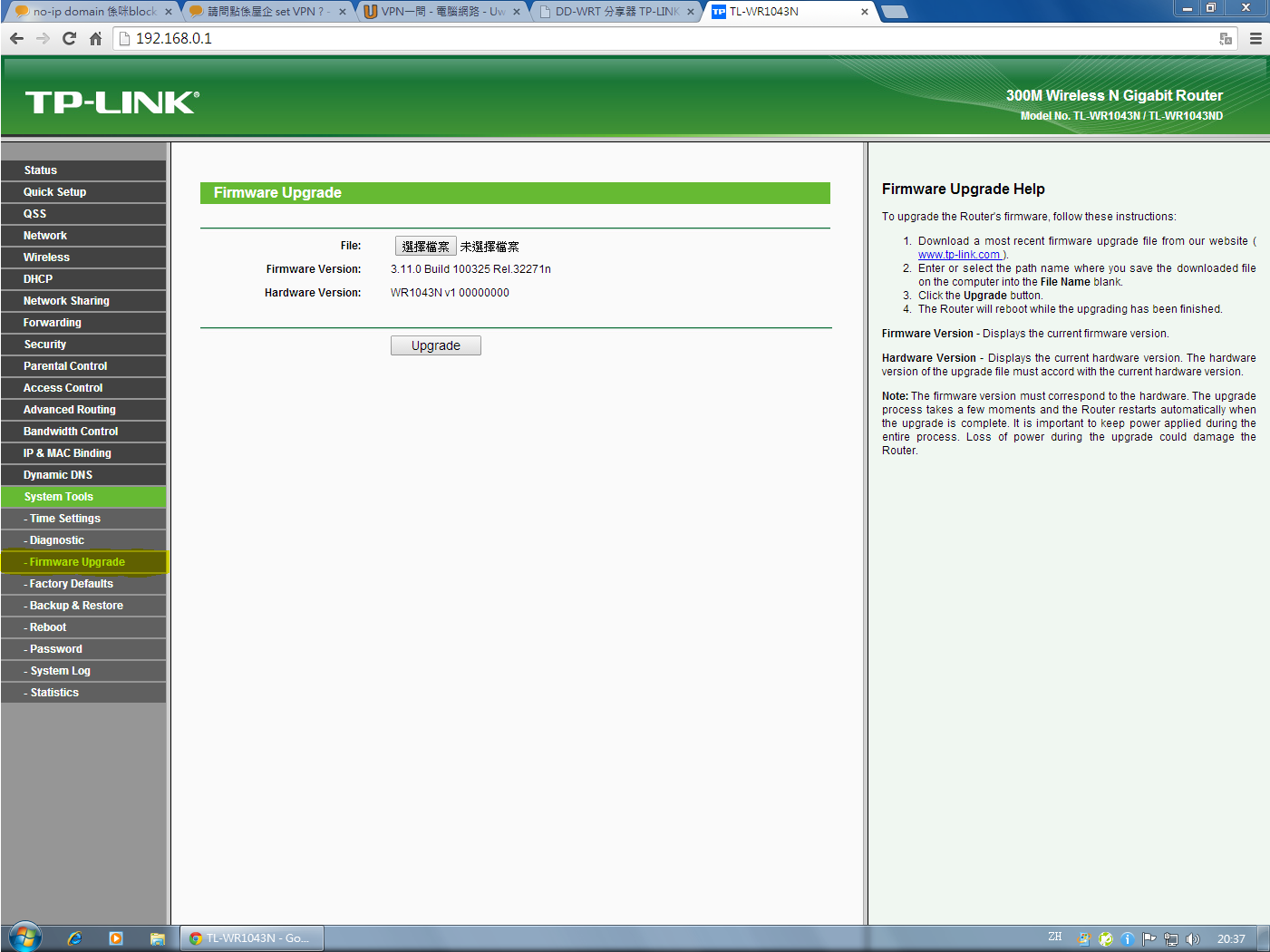Open the volume icon in system tray

[1193, 939]
